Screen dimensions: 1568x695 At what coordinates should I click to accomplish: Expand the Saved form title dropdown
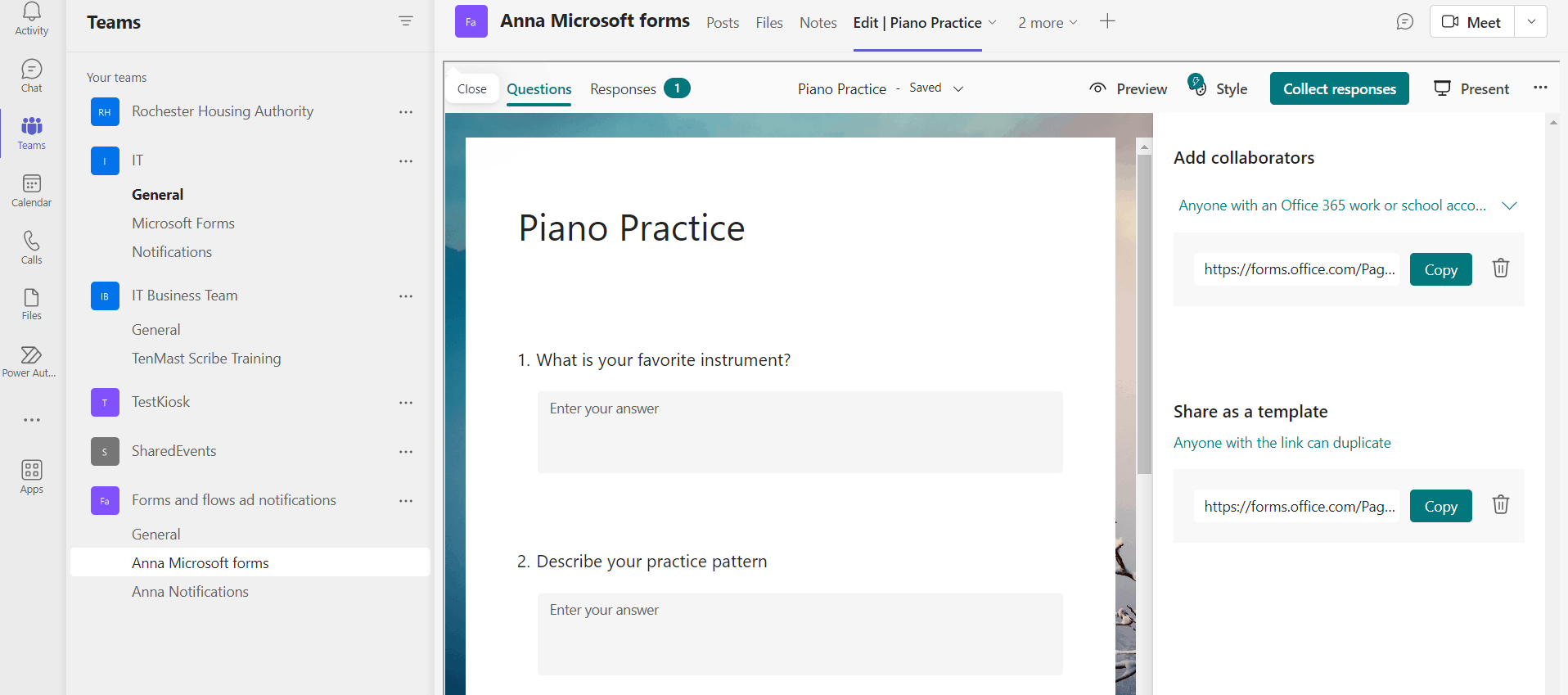(x=958, y=88)
